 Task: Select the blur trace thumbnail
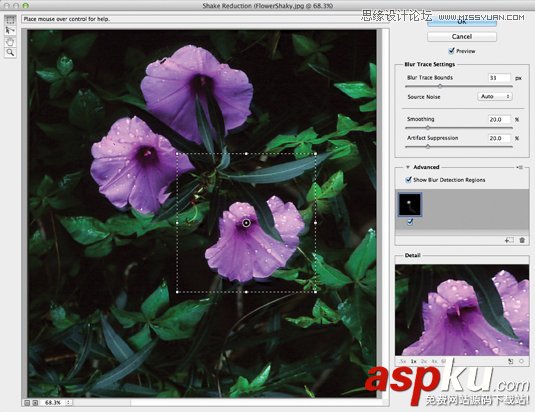[410, 204]
